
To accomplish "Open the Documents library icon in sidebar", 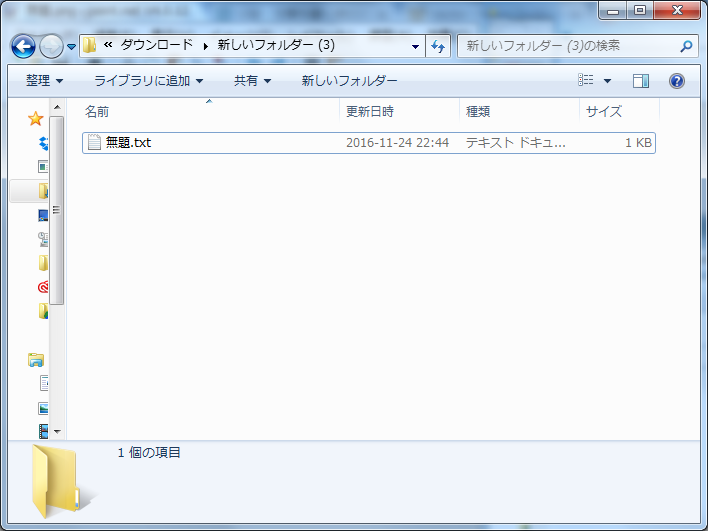I will [x=44, y=383].
